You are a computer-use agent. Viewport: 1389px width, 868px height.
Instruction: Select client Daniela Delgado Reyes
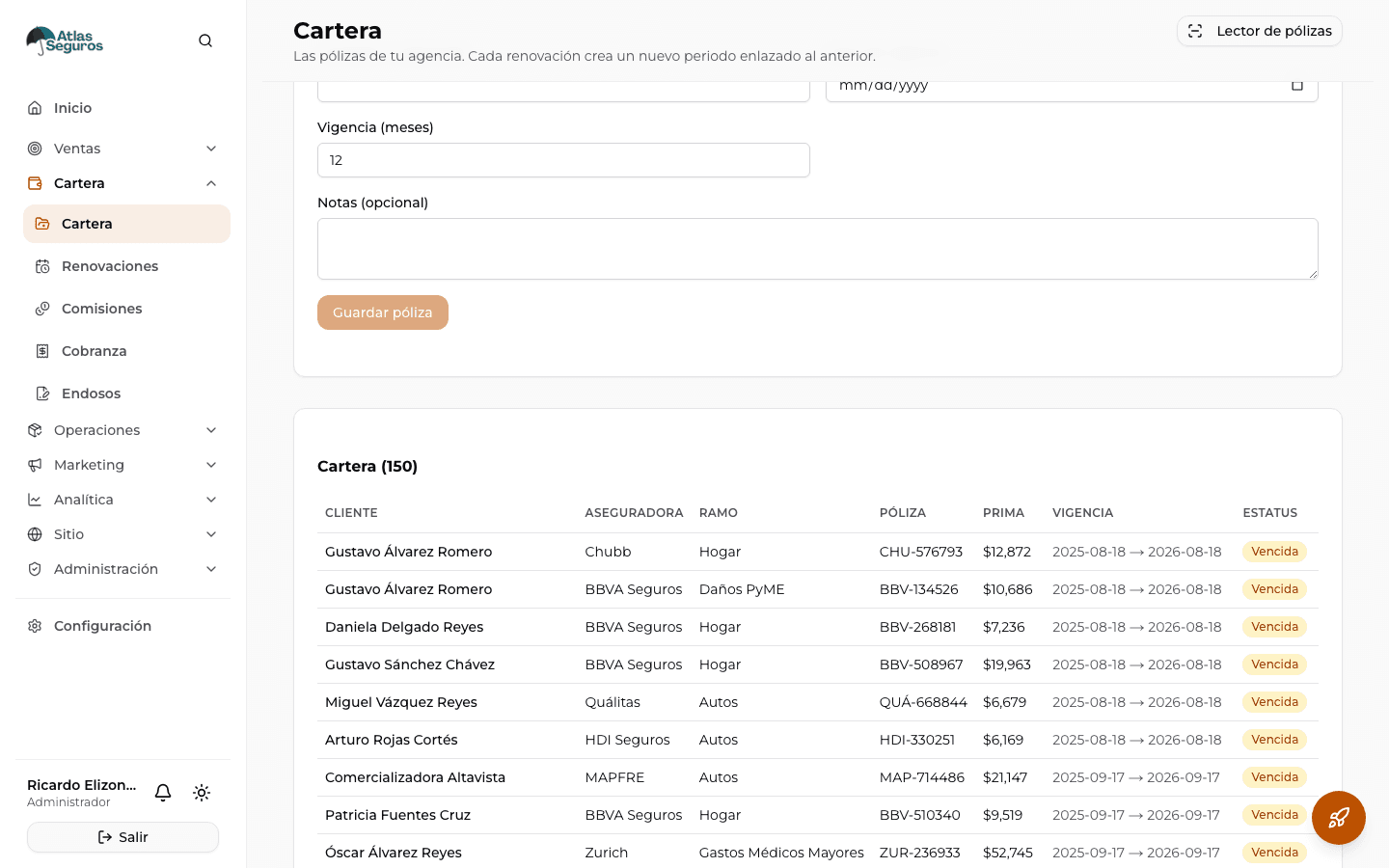pyautogui.click(x=404, y=627)
